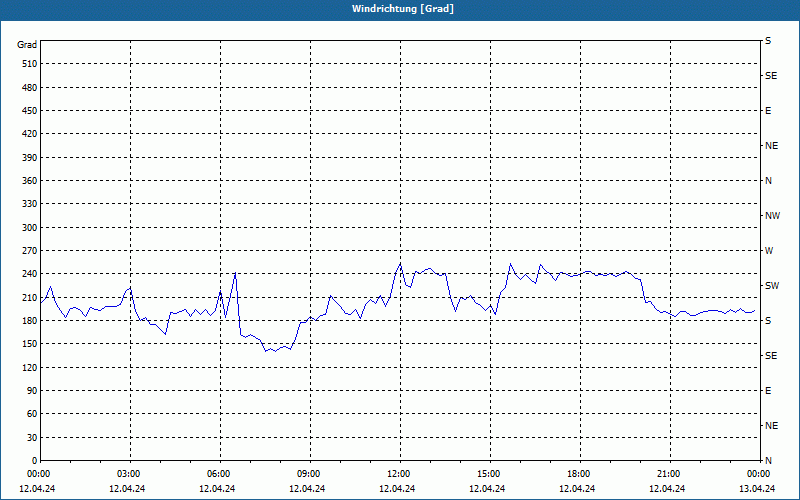Select the 210 y-axis value
This screenshot has width=800, height=500.
pos(30,297)
